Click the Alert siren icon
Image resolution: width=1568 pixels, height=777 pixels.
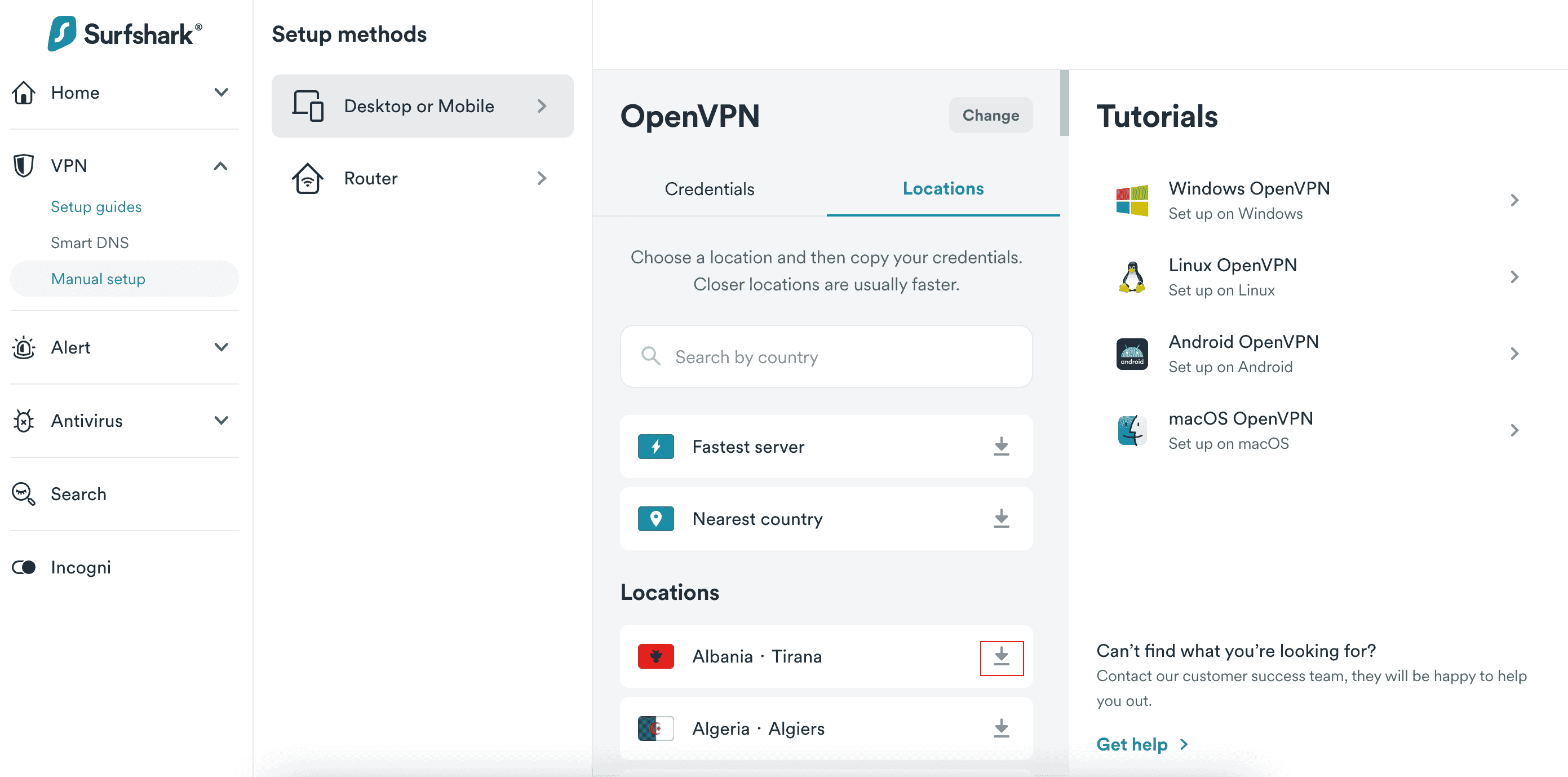pyautogui.click(x=24, y=348)
